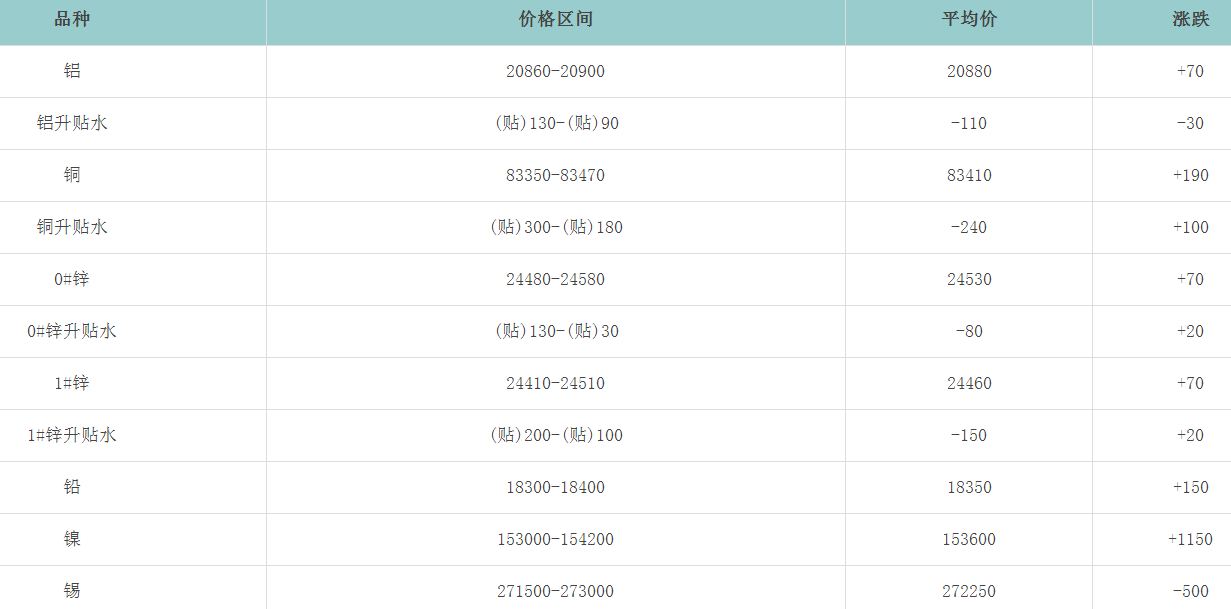Click the 铜 price range 83350-83470
1231x609 pixels.
pos(555,175)
